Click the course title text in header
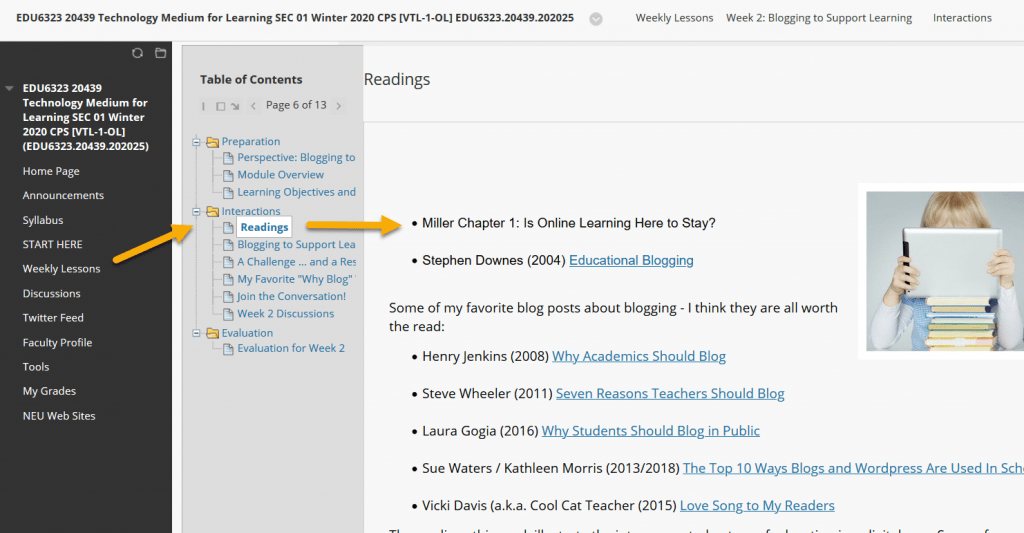Viewport: 1024px width, 533px height. point(295,18)
